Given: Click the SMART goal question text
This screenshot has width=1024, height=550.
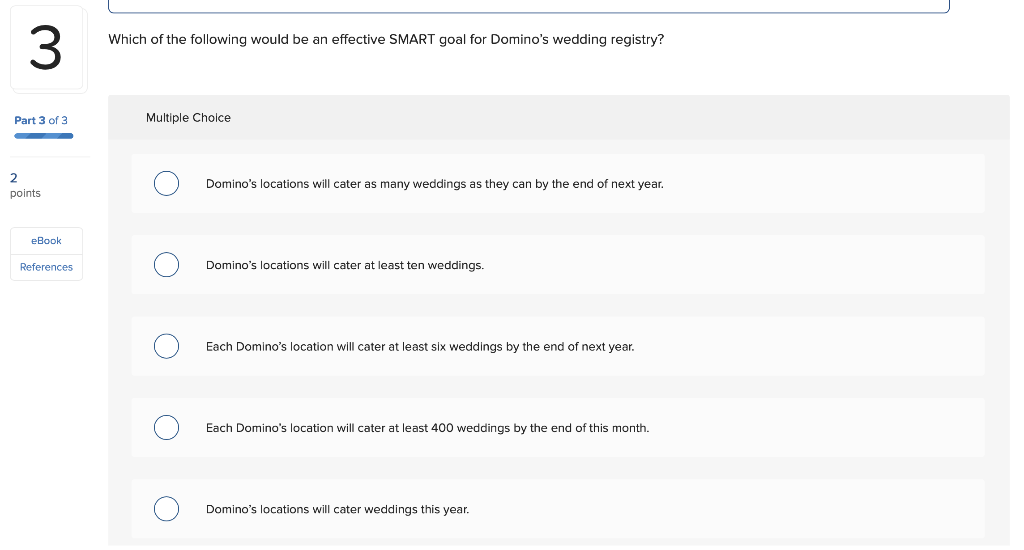Looking at the screenshot, I should [x=386, y=39].
